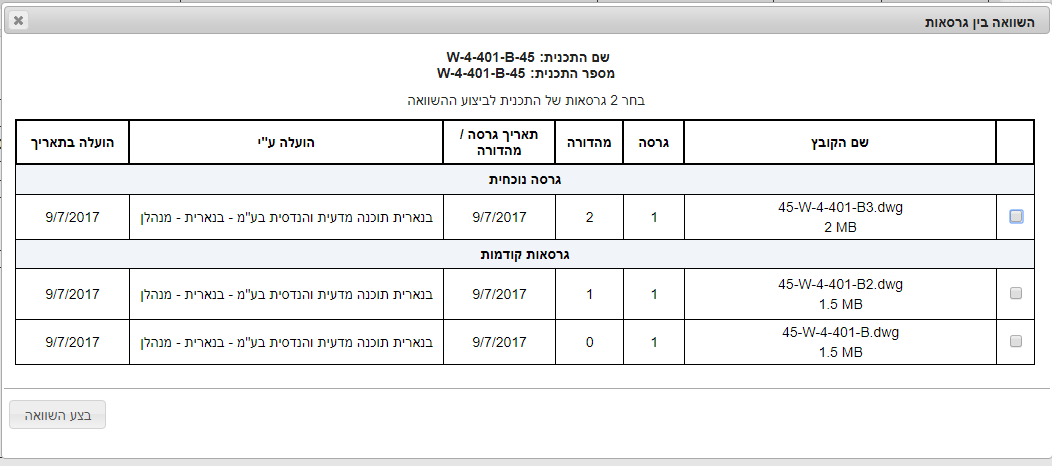Select the 45-W-4-401-B.dwg version checkbox

(1016, 341)
